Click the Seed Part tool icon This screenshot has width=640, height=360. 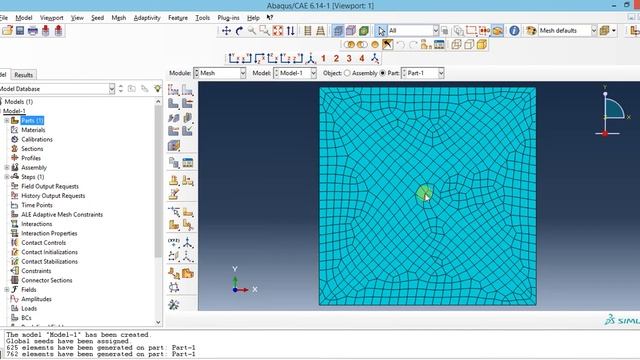pos(173,90)
